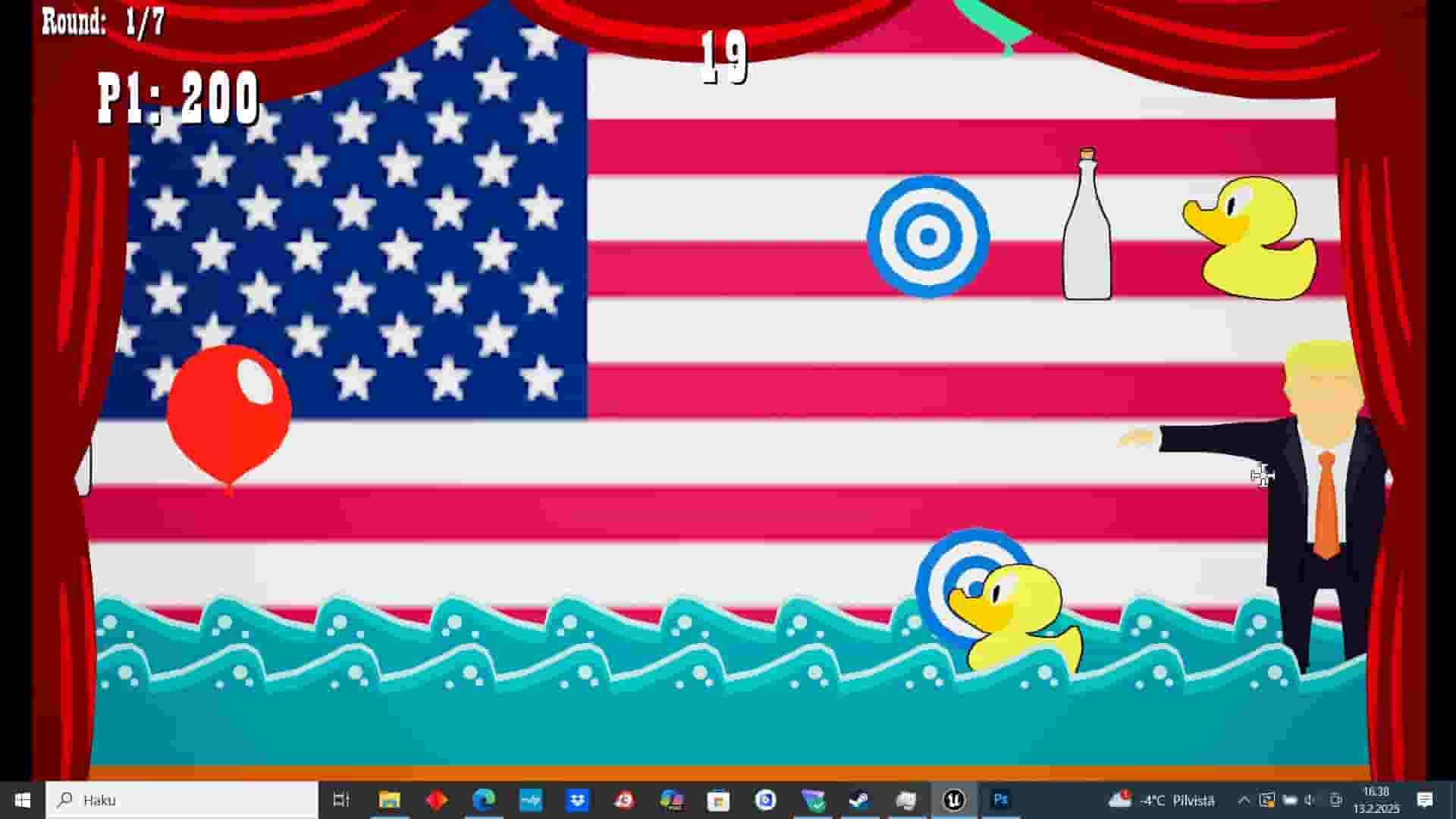Open Task View from the taskbar
1456x819 pixels.
(343, 800)
